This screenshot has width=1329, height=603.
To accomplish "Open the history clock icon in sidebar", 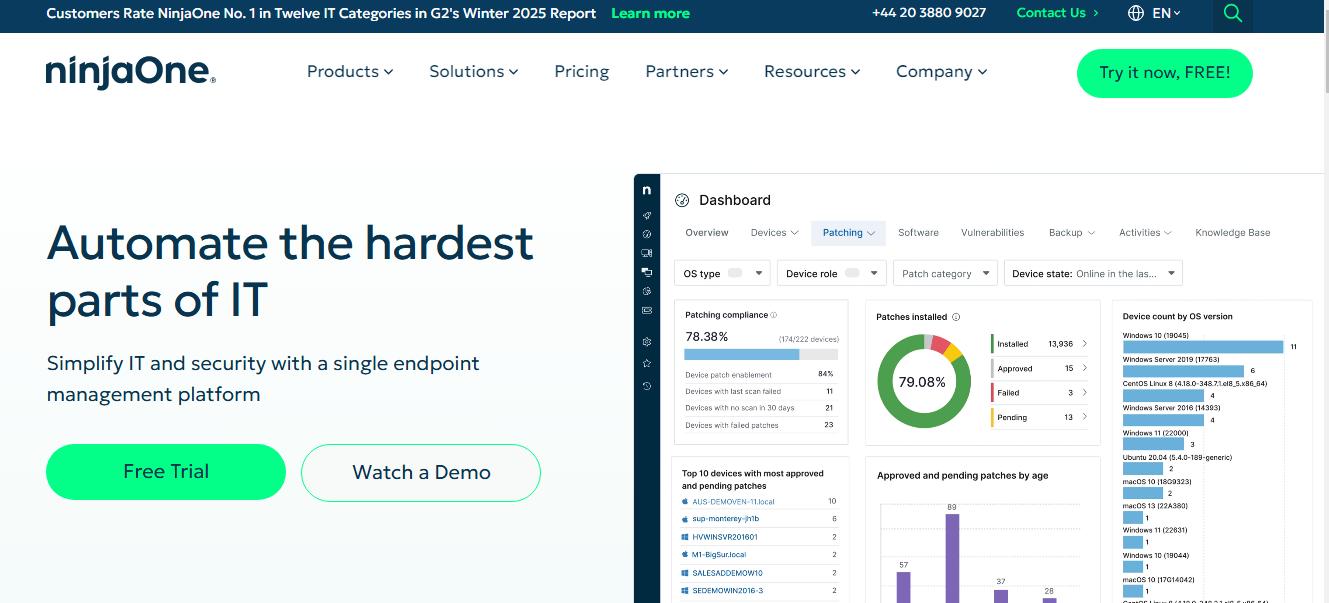I will pyautogui.click(x=647, y=386).
